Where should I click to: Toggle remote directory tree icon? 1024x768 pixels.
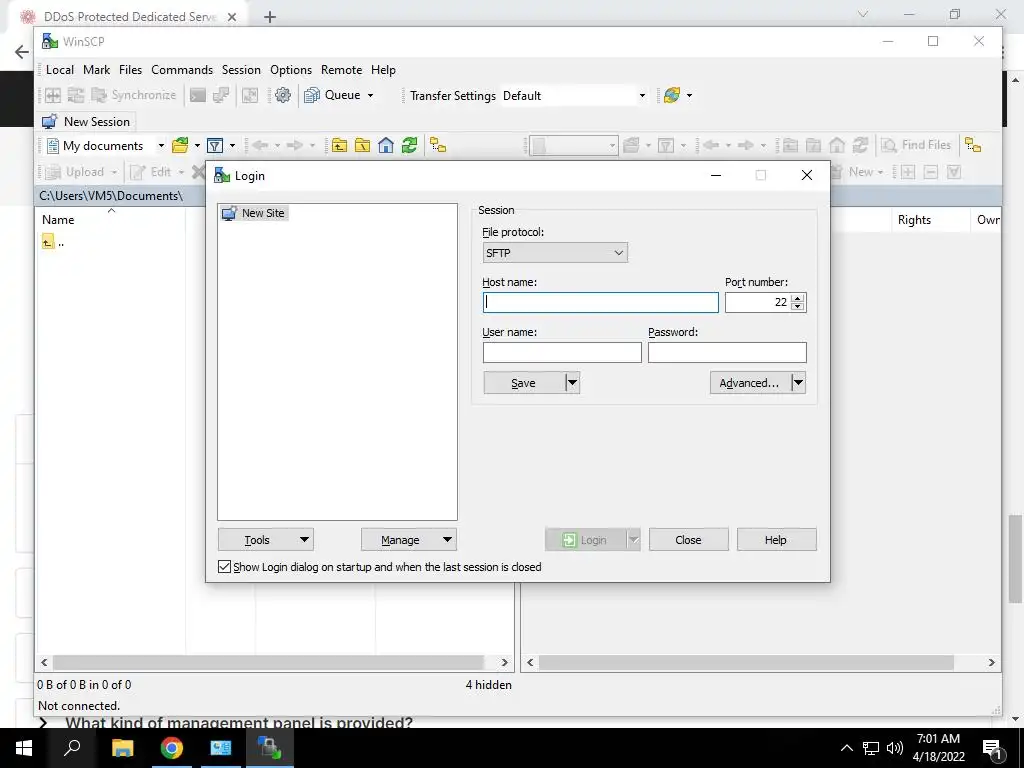click(x=973, y=146)
